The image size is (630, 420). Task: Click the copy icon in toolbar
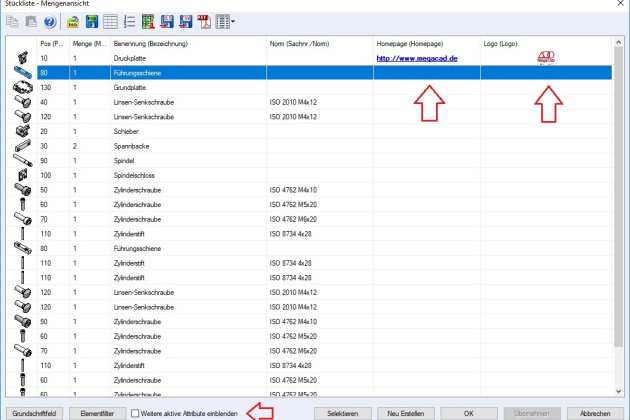[11, 22]
